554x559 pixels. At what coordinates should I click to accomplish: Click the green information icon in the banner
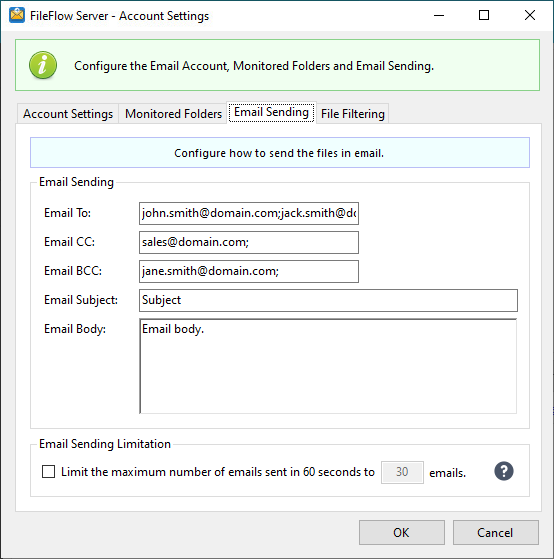(43, 65)
